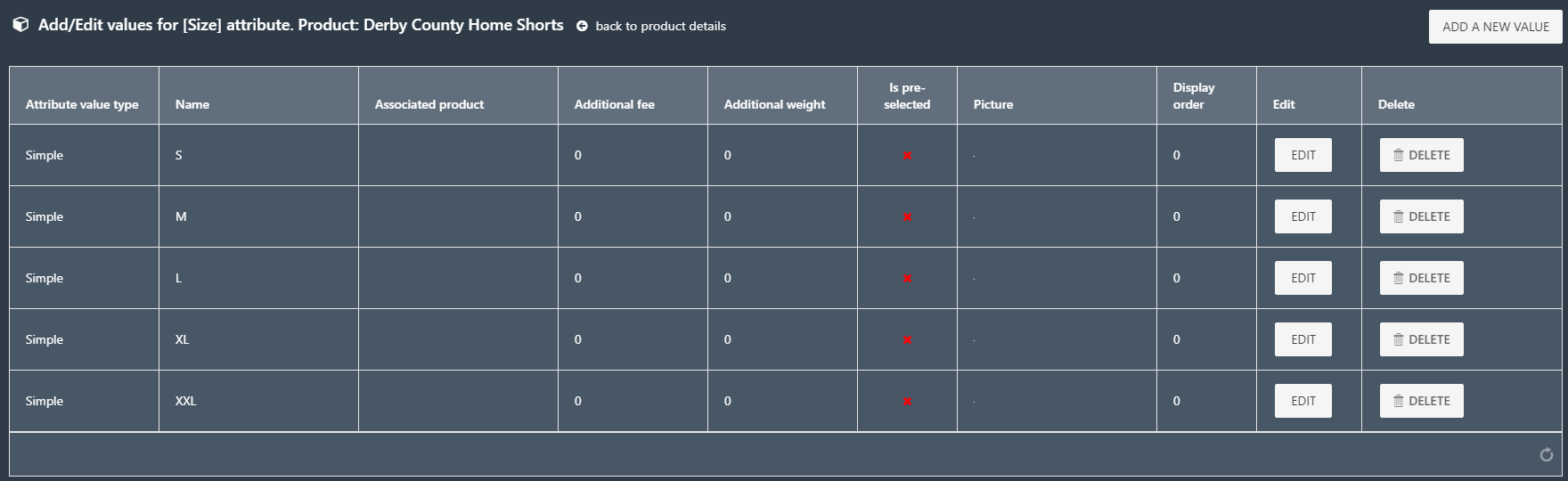The height and width of the screenshot is (481, 1568).
Task: Click the Display order column header
Action: point(1194,96)
